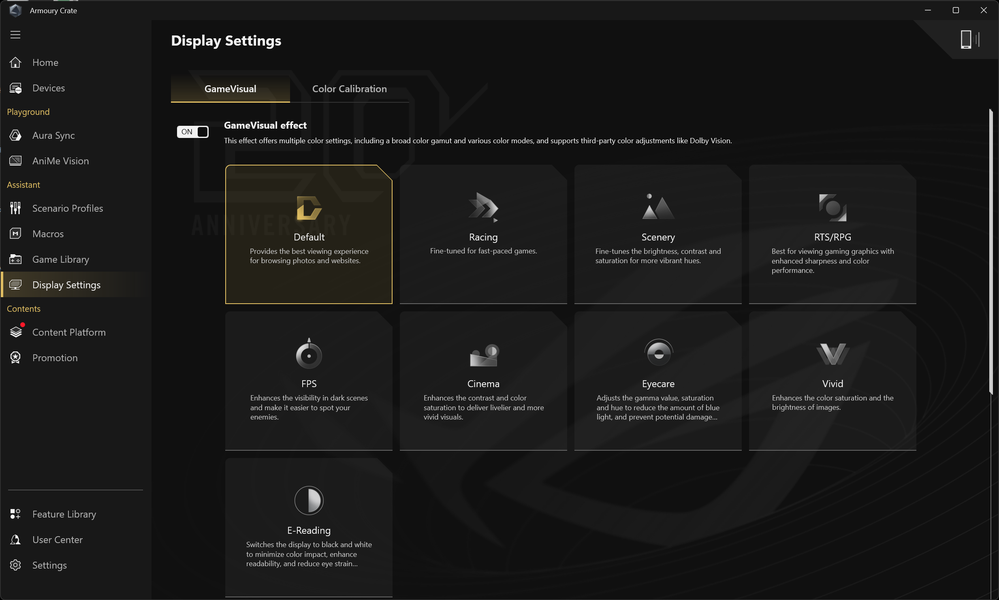Click the Content Platform icon
The image size is (999, 600).
(x=16, y=332)
